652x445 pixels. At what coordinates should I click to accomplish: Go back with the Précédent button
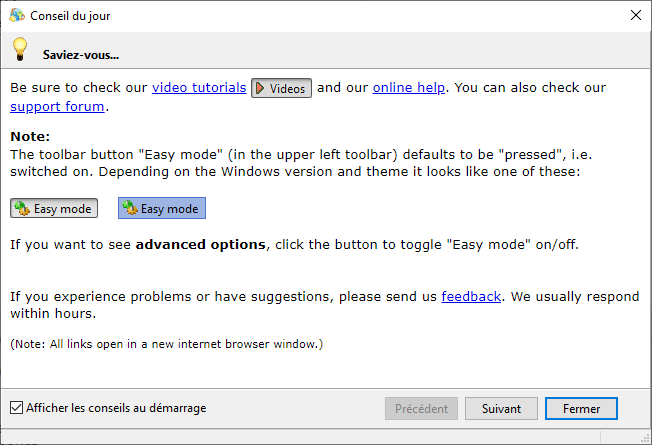[x=422, y=408]
